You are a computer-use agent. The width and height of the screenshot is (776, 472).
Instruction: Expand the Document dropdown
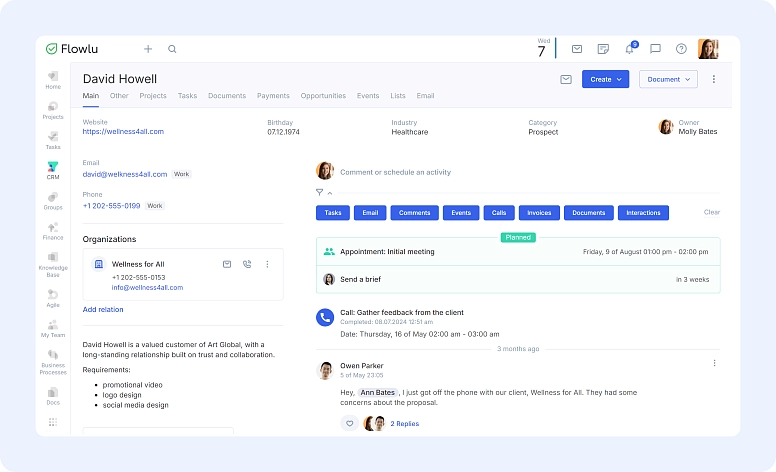click(x=668, y=79)
